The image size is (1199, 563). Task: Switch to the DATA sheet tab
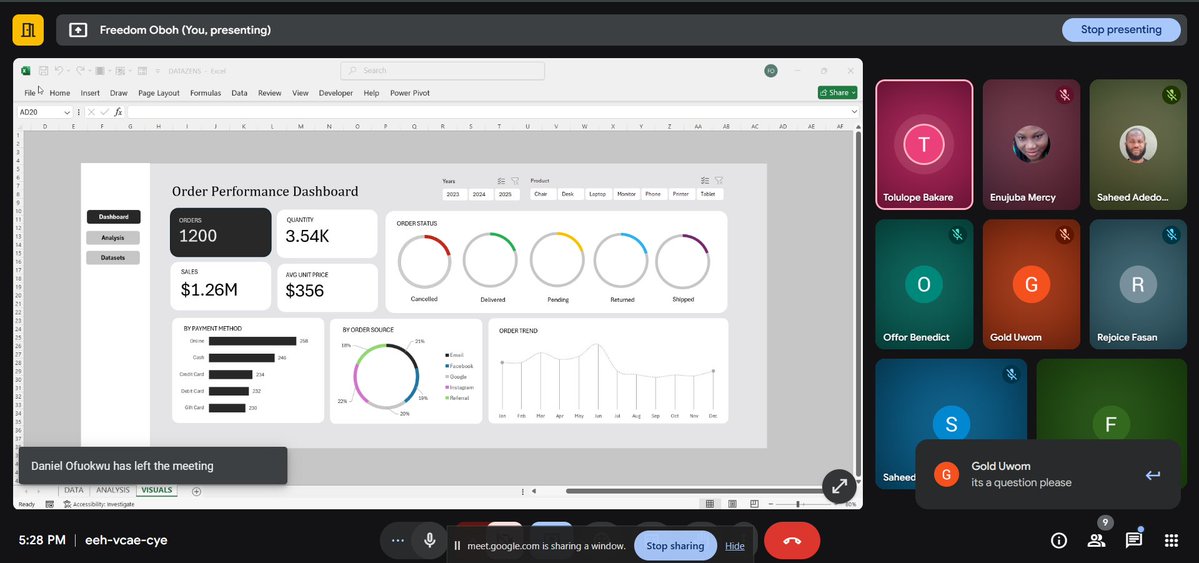[x=73, y=490]
